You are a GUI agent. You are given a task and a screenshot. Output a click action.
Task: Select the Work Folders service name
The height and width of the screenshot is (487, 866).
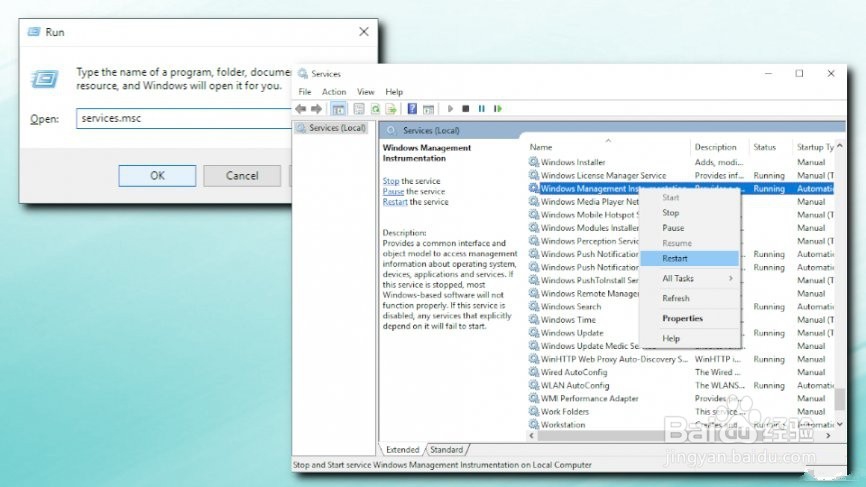(x=564, y=411)
